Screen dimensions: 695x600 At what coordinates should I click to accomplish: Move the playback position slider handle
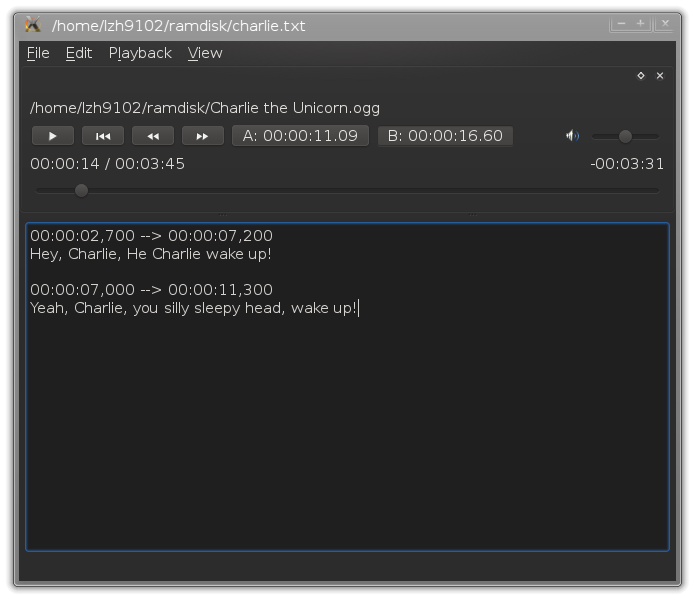click(81, 191)
